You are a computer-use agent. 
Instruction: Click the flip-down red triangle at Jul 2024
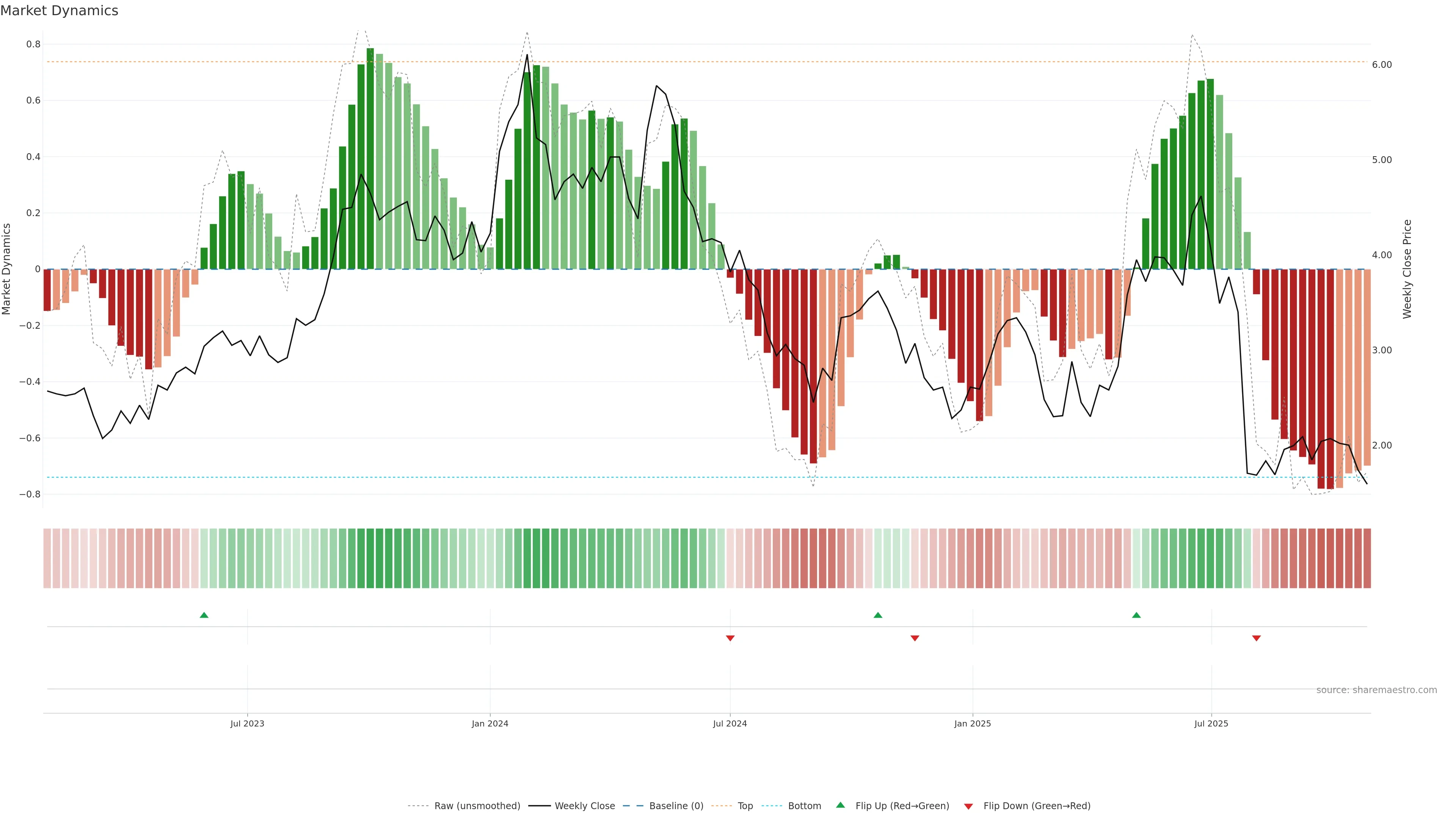[x=730, y=638]
